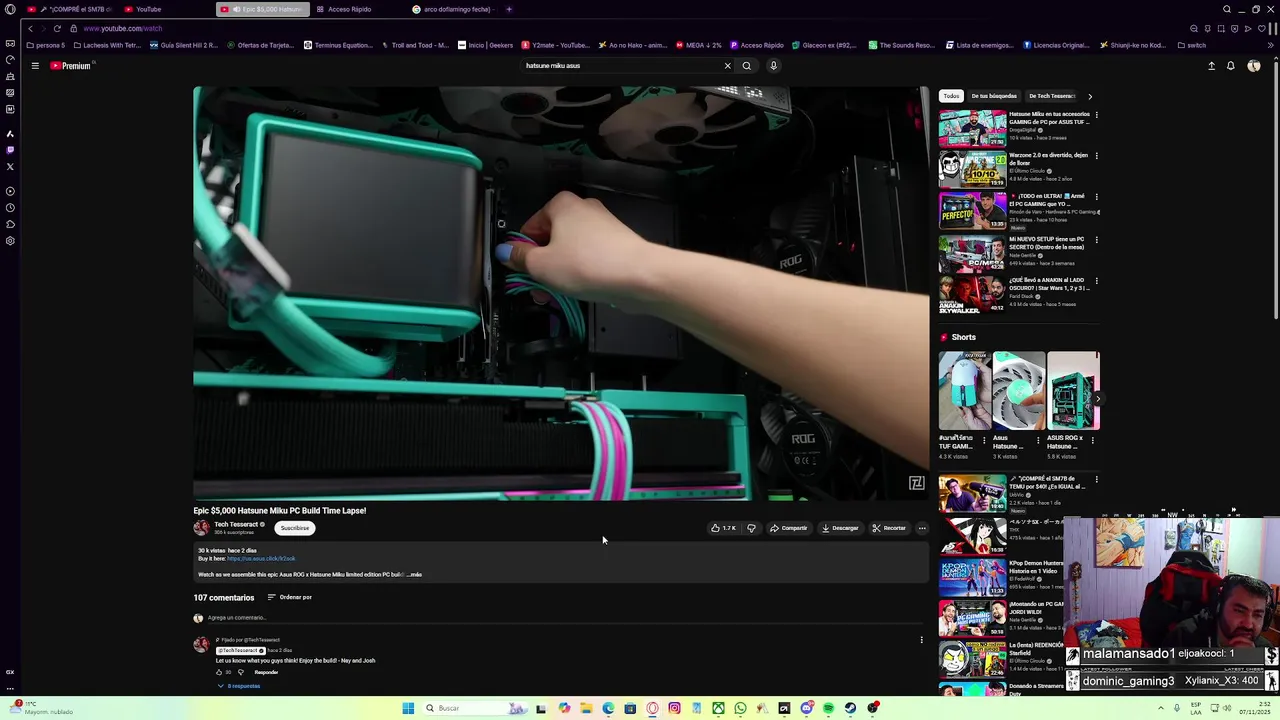The height and width of the screenshot is (720, 1280).
Task: Click the Descargar download button
Action: pyautogui.click(x=840, y=528)
